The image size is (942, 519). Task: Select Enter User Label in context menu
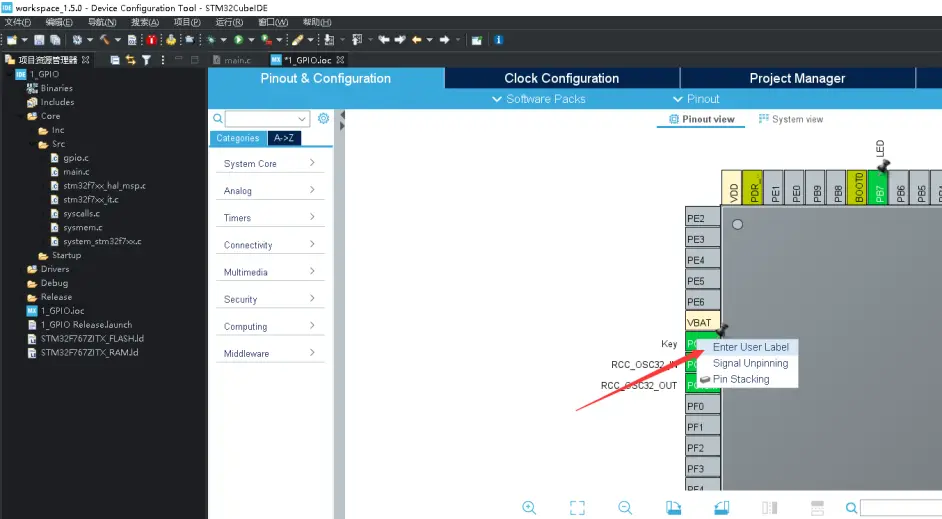750,347
